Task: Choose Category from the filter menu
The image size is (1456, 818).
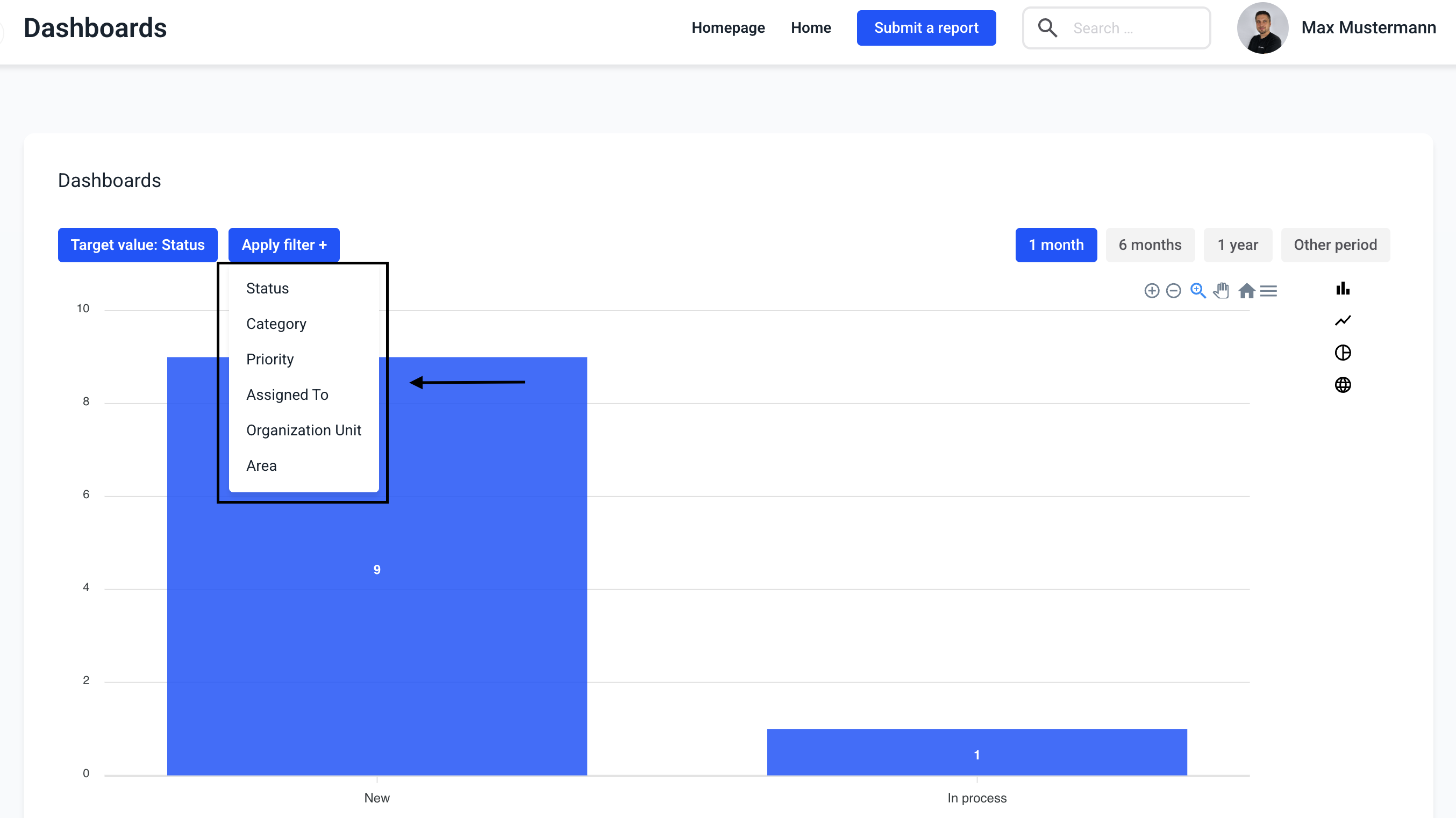Action: pos(276,324)
